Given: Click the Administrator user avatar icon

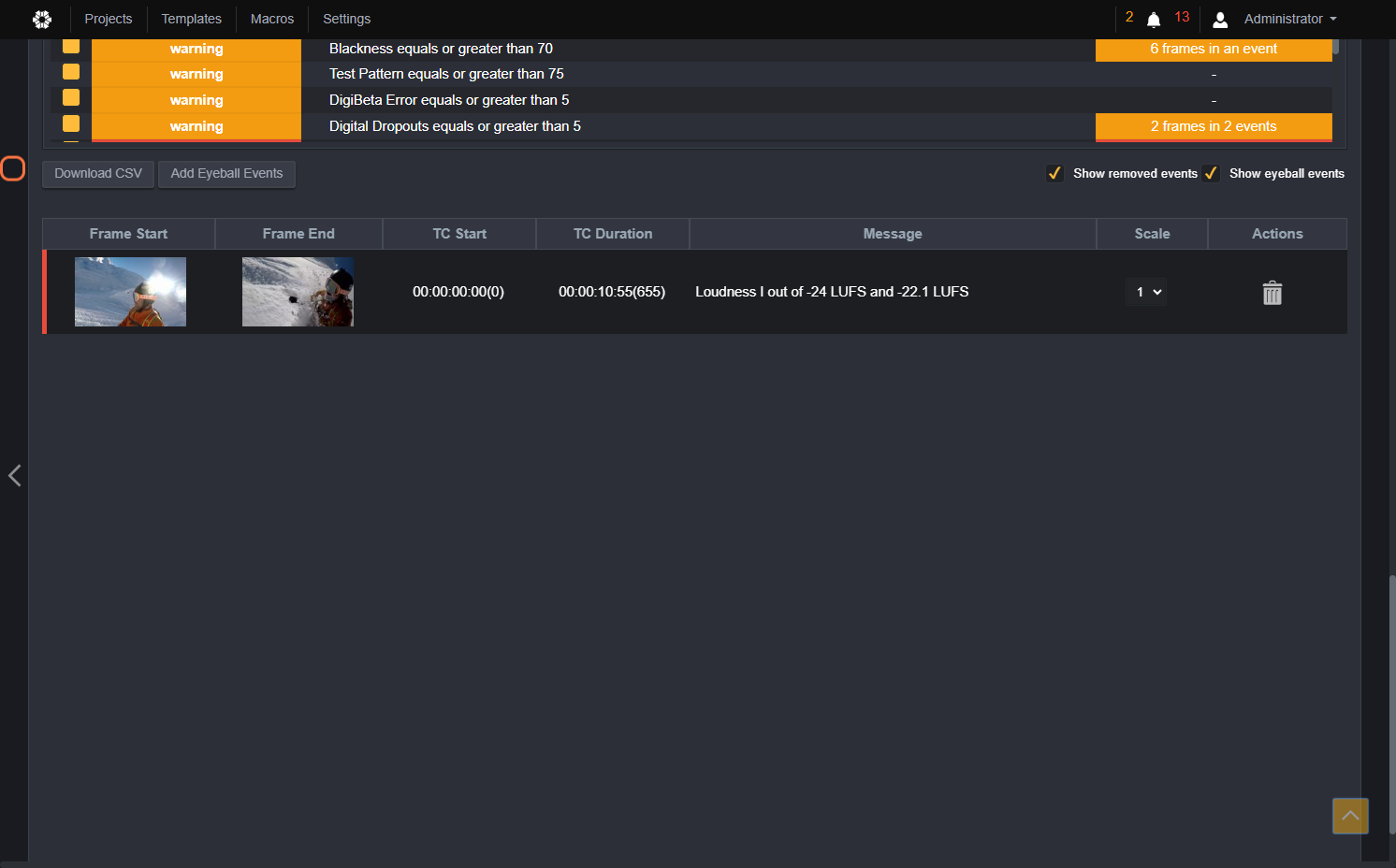Looking at the screenshot, I should click(1220, 20).
